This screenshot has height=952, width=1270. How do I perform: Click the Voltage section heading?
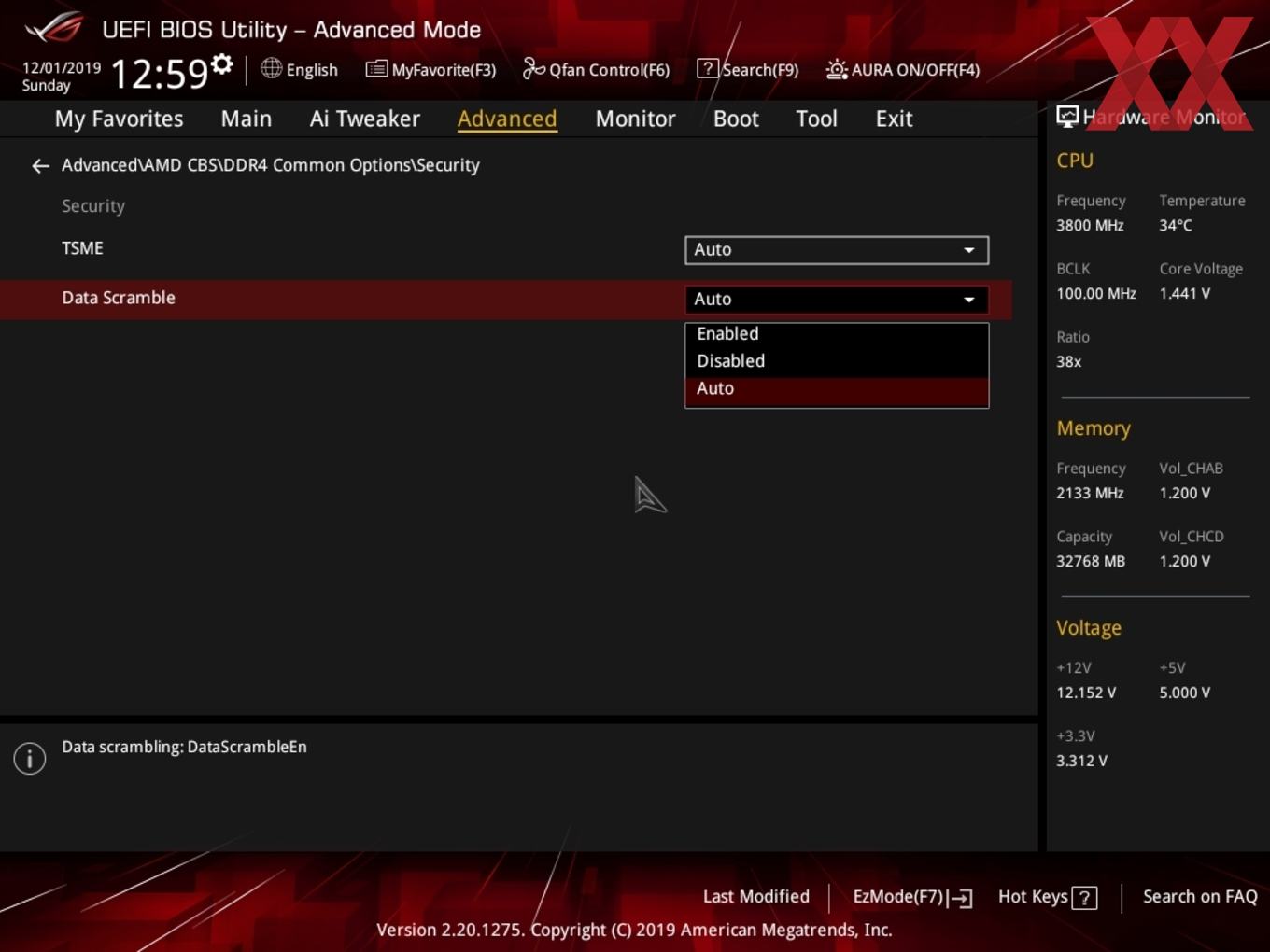tap(1089, 629)
